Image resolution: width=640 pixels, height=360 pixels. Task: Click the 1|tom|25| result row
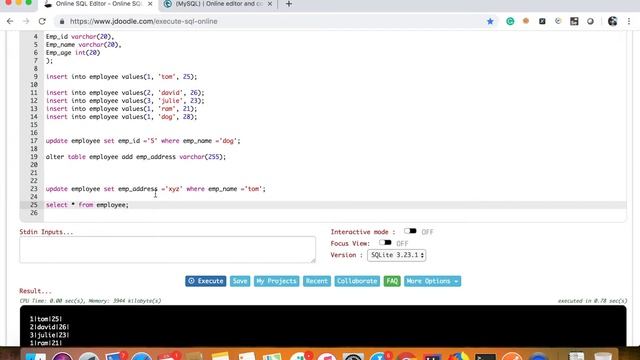[46, 319]
